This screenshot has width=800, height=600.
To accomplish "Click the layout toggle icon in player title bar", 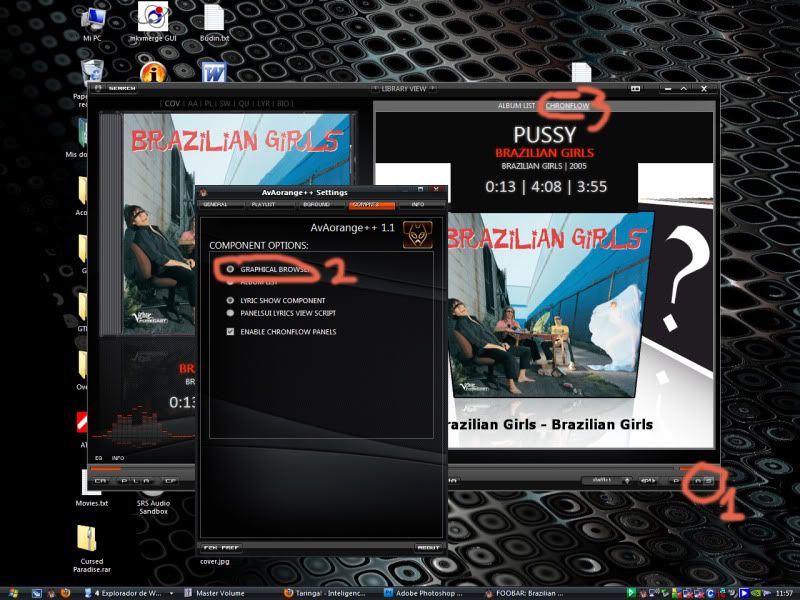I will [635, 89].
